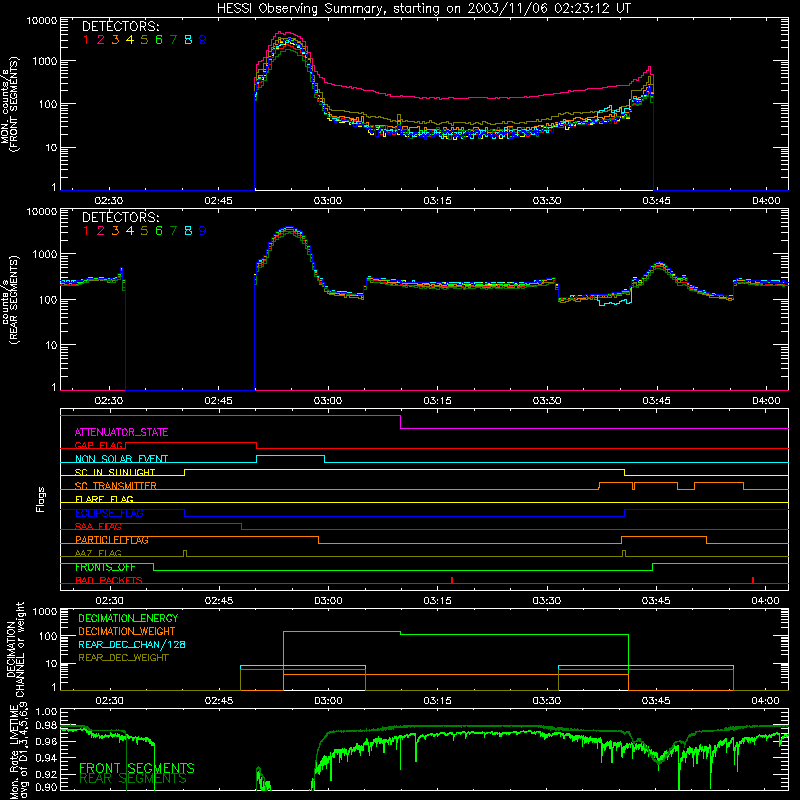Screen dimensions: 800x800
Task: Select the GAP_FLAG label
Action: click(x=99, y=445)
